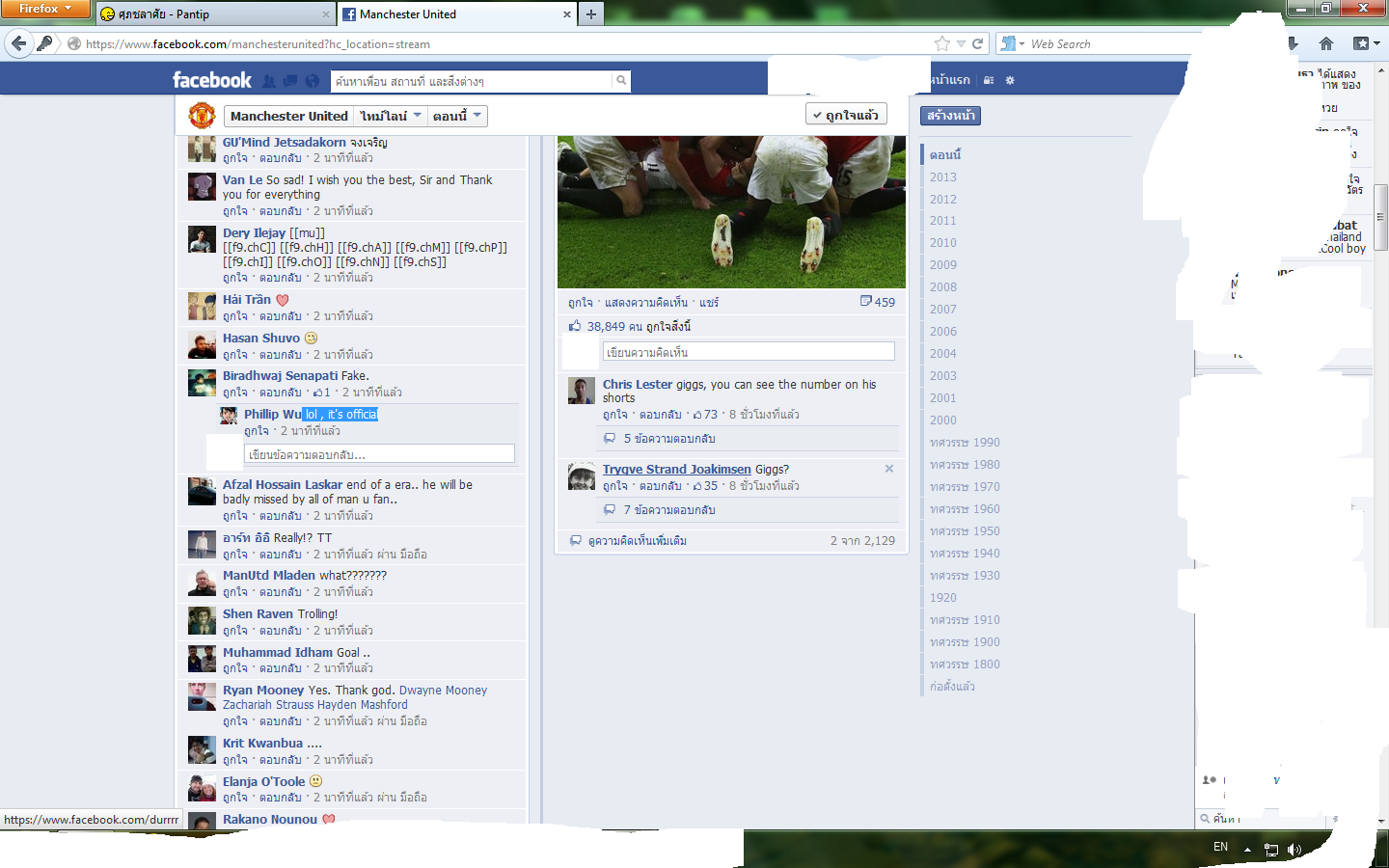
Task: Expand more comments via ดูความคิดเห็นเพิ่มเติม
Action: pos(637,541)
